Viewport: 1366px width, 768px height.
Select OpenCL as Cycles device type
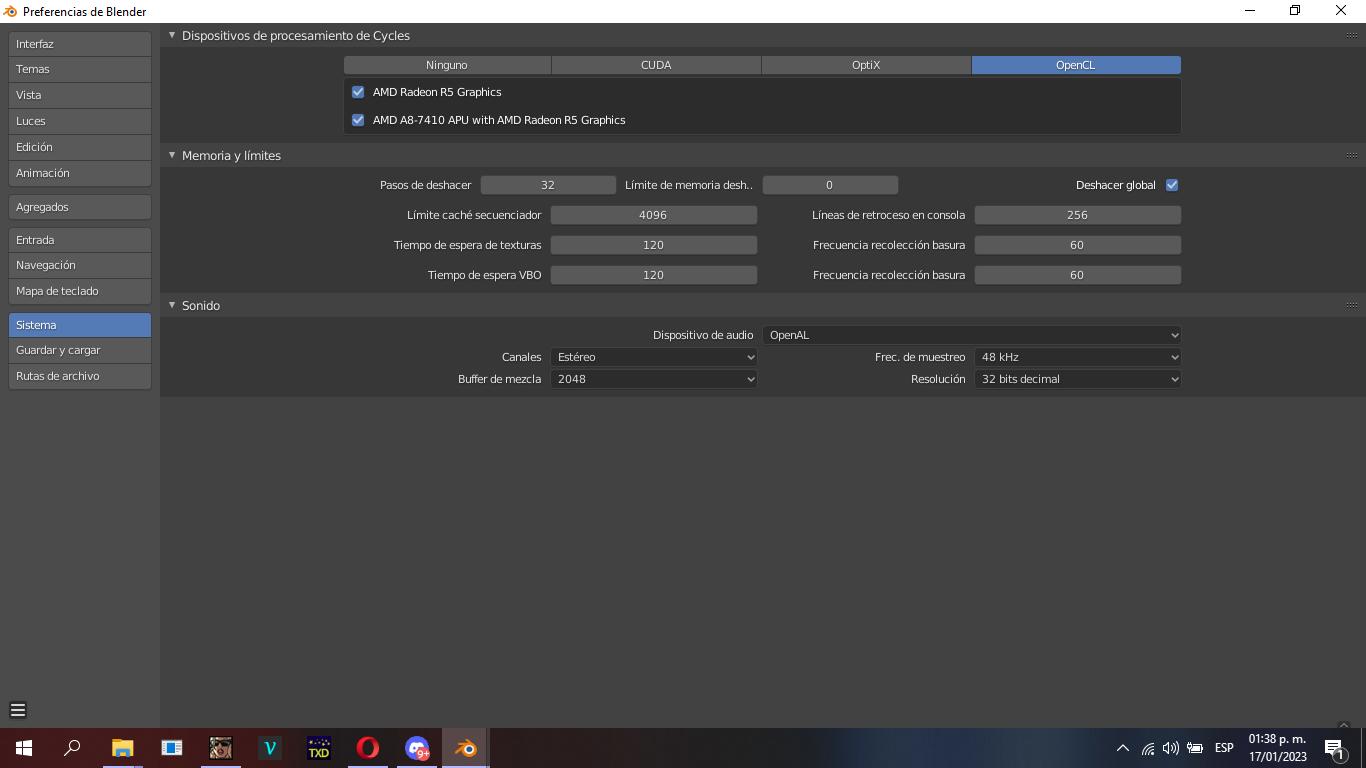point(1076,65)
